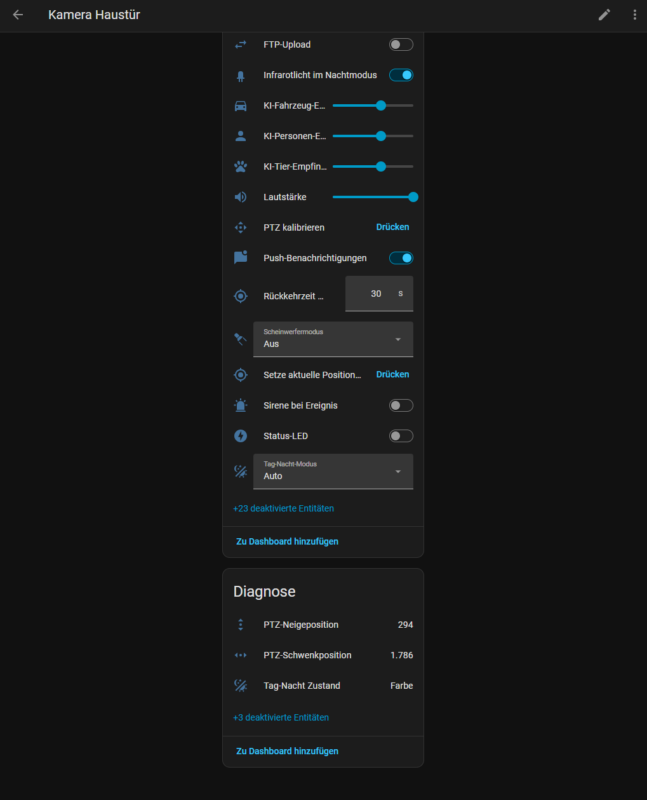
Task: Click the Scheinwerfermodus spotlight icon
Action: tap(240, 339)
